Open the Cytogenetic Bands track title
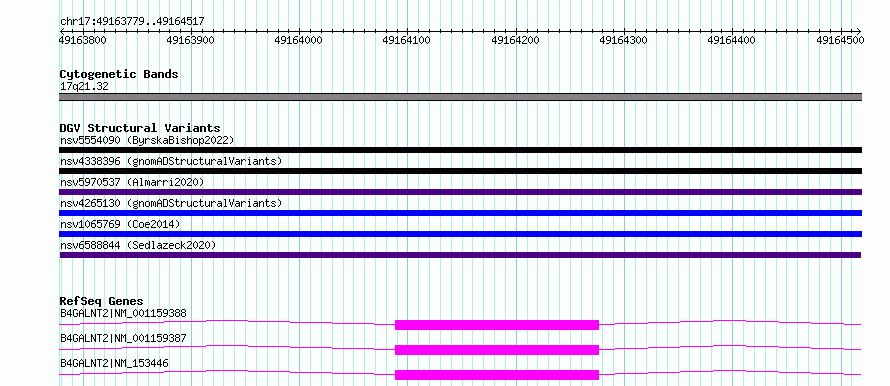The height and width of the screenshot is (386, 890). (x=119, y=74)
